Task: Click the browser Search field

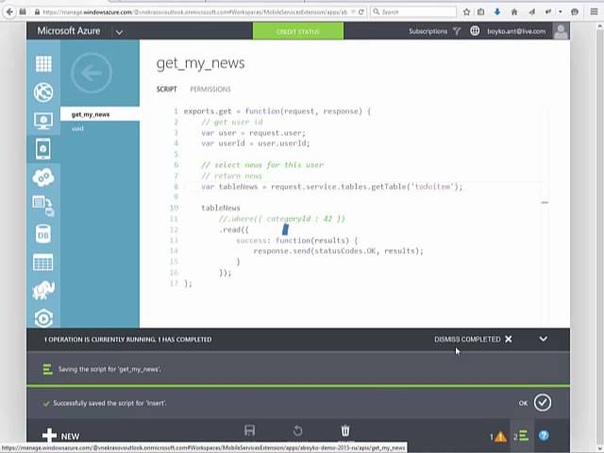Action: [x=414, y=12]
